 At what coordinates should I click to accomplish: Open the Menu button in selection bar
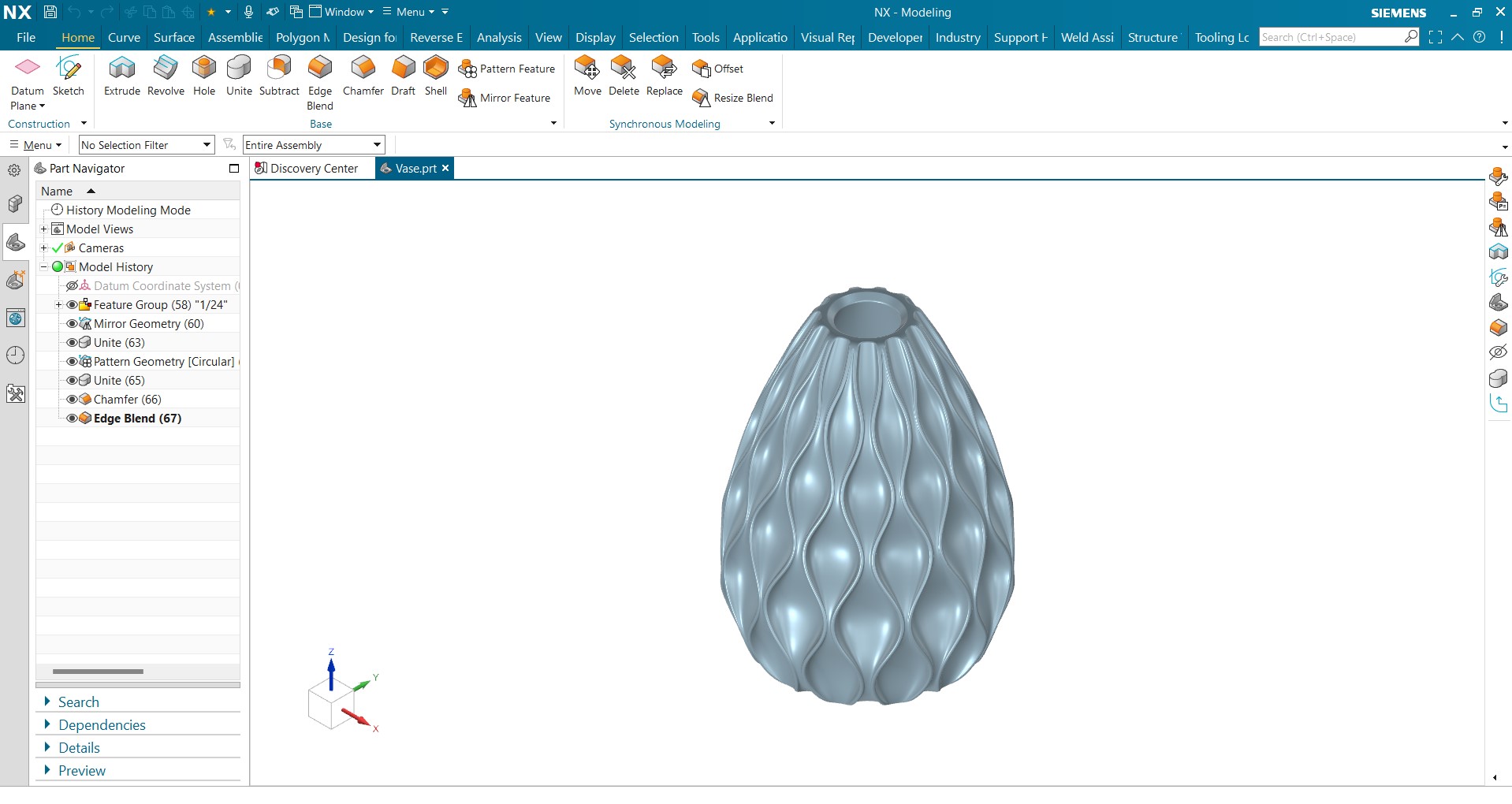(35, 145)
